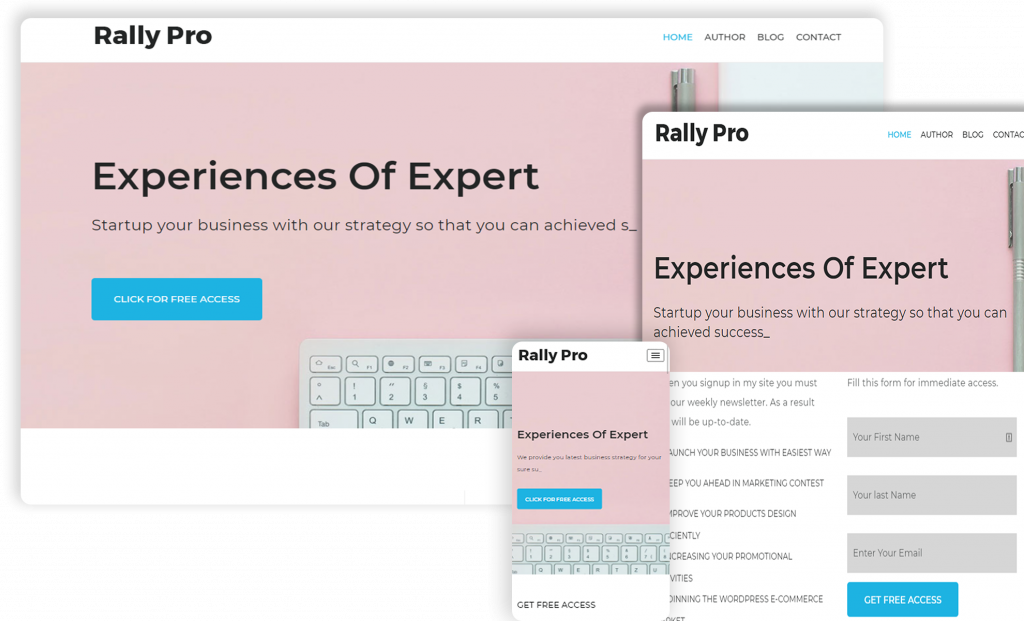Image resolution: width=1024 pixels, height=621 pixels.
Task: Focus the Your First Name field
Action: (931, 437)
